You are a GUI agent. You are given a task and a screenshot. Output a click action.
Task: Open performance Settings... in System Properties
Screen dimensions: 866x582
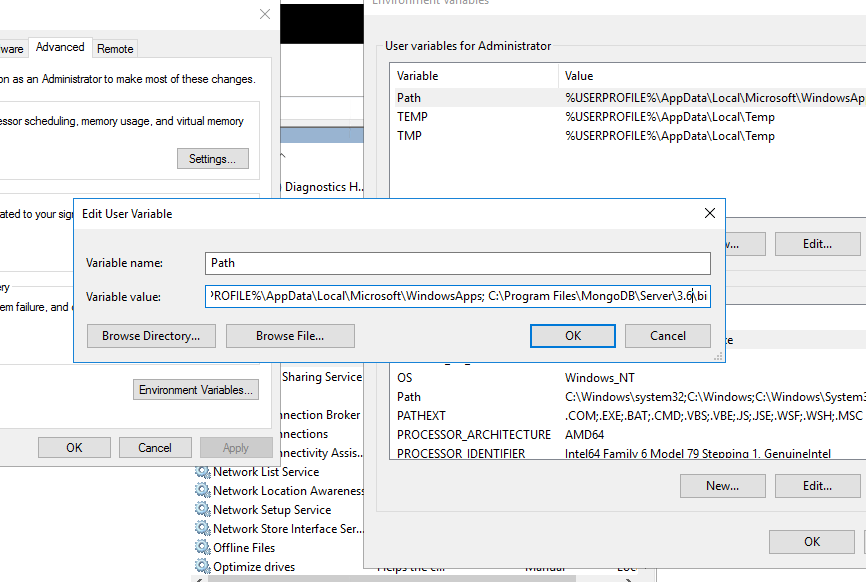click(x=213, y=159)
